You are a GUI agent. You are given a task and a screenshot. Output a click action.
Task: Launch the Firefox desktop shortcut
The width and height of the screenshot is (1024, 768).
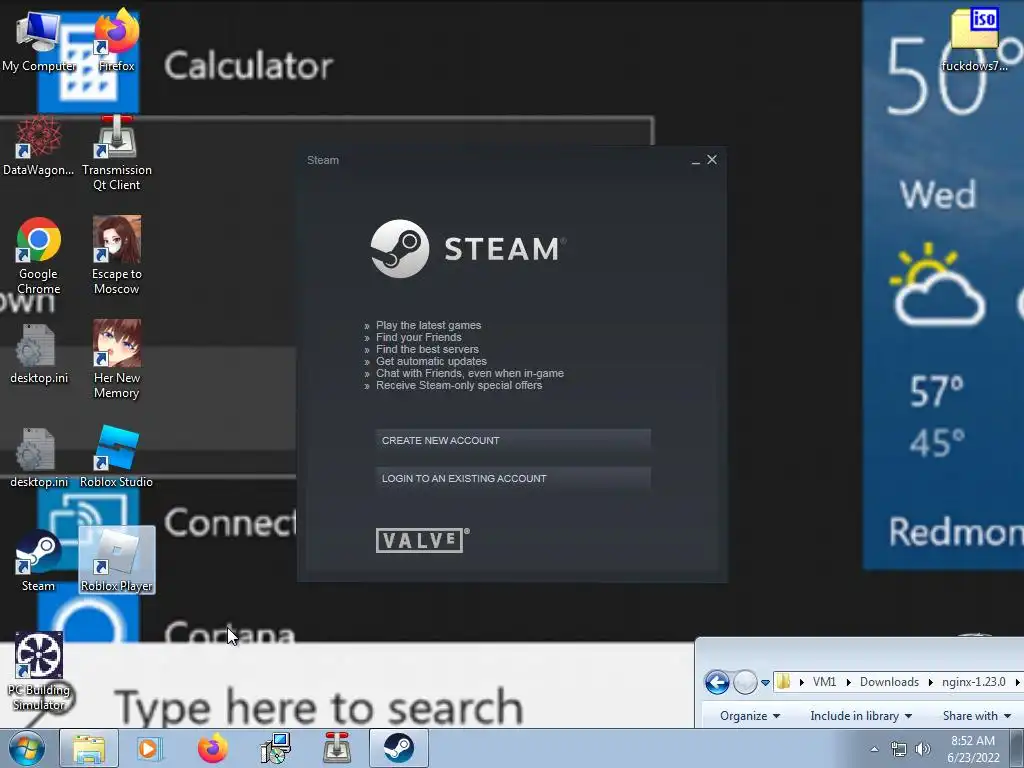coord(116,40)
